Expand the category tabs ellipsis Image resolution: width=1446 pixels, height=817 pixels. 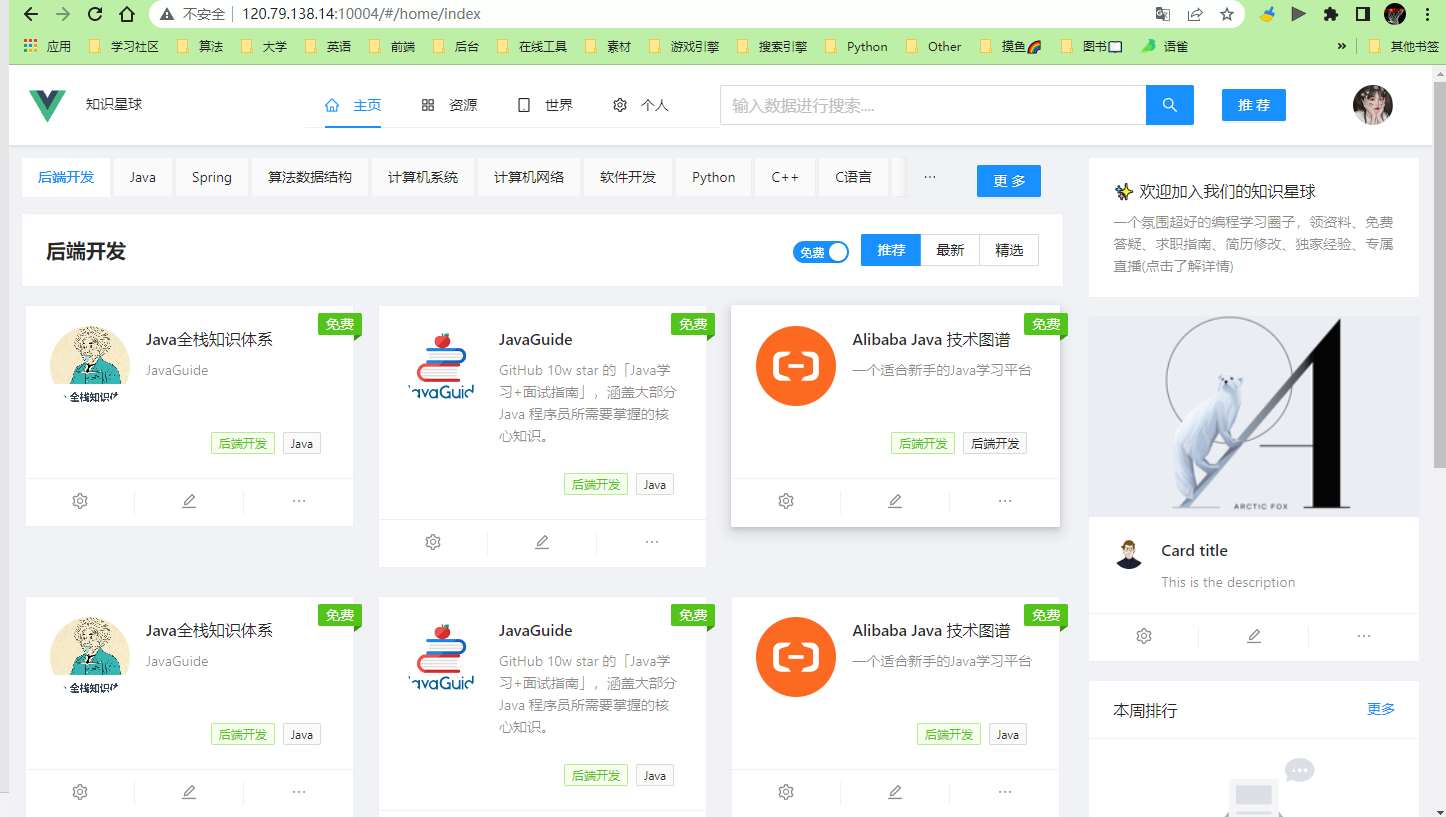click(x=930, y=177)
